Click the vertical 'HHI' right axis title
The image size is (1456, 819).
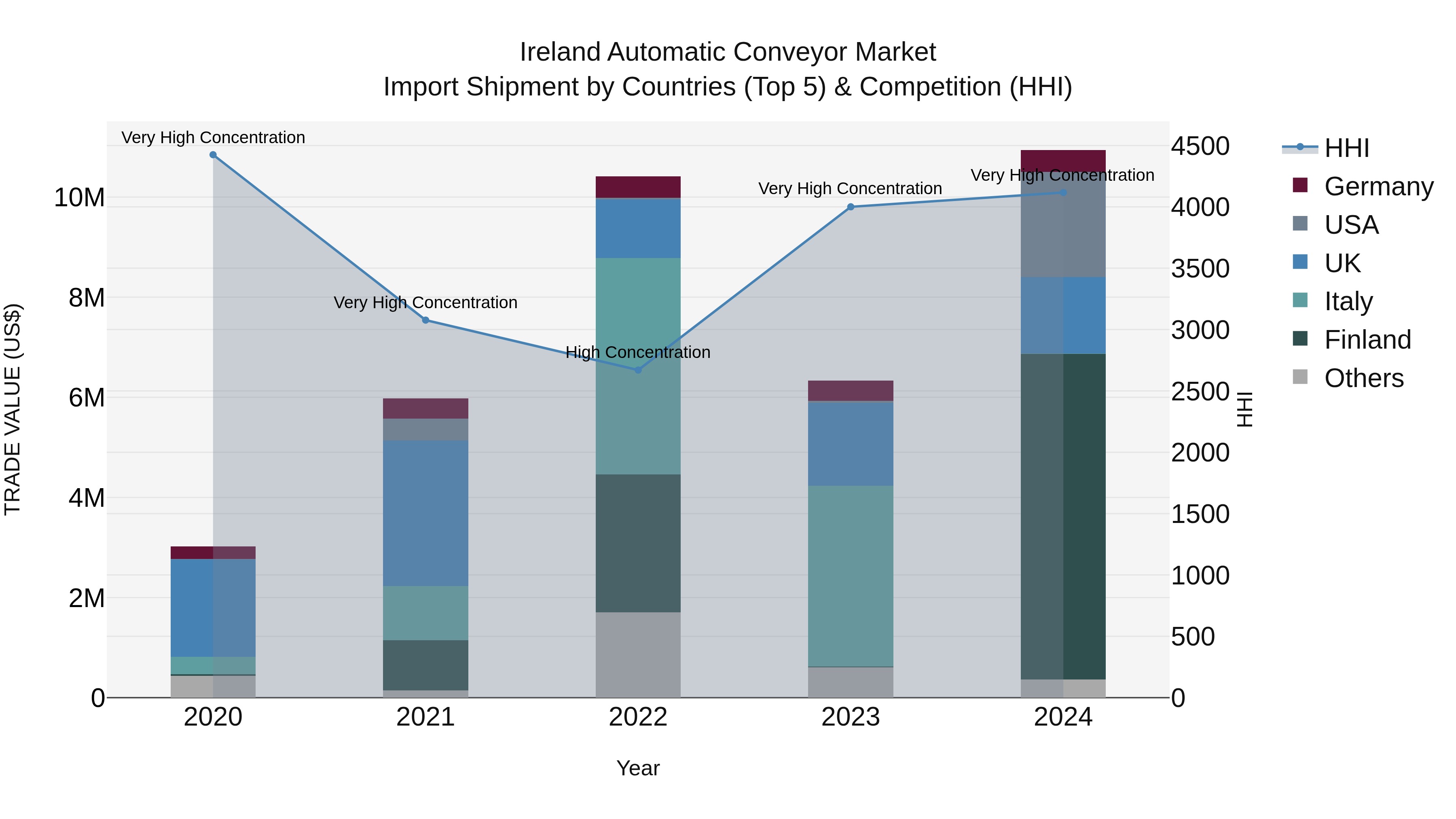[1245, 409]
